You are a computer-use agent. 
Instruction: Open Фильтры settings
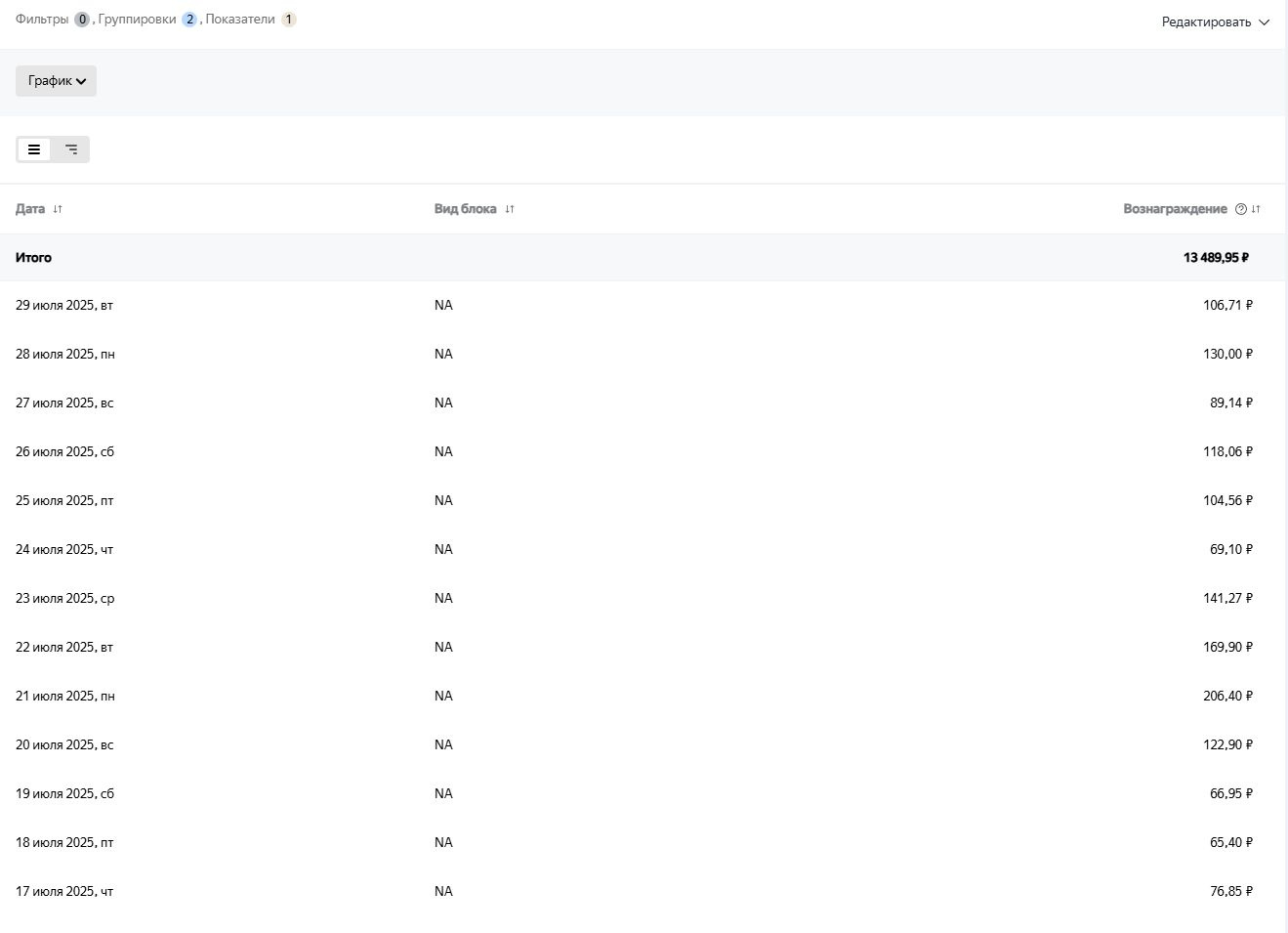[x=42, y=19]
